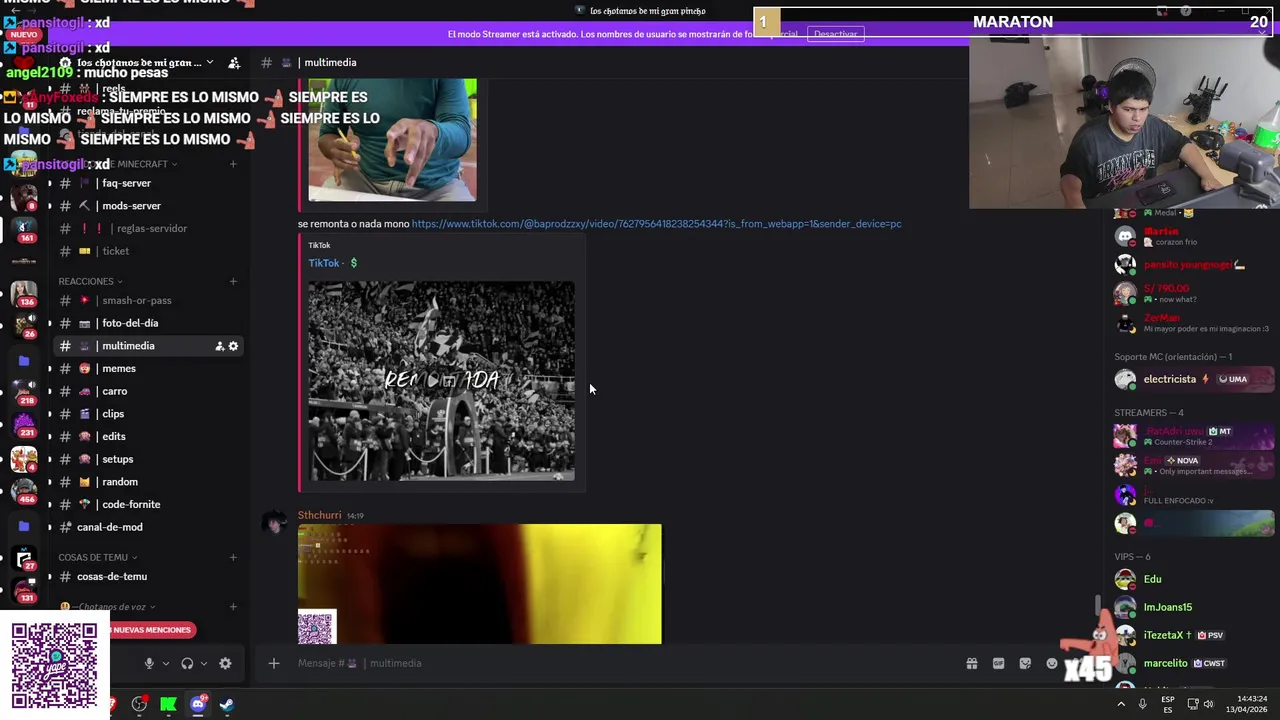Image resolution: width=1280 pixels, height=720 pixels.
Task: Add a channel to the Minecraft category
Action: point(233,164)
